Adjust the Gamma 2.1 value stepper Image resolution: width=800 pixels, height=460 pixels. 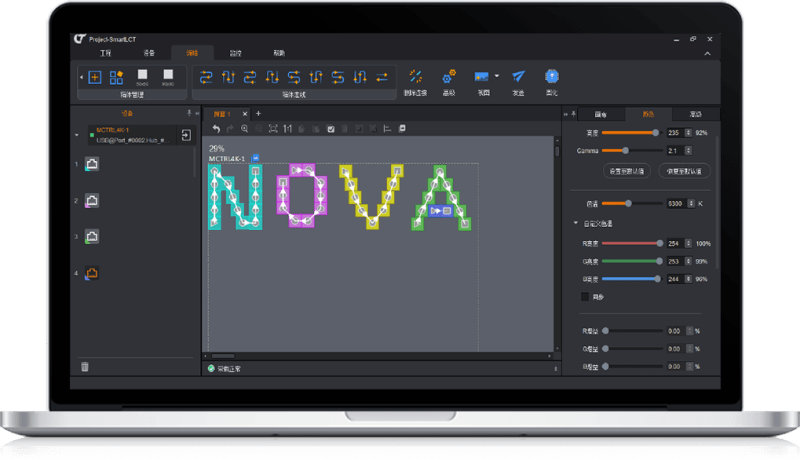[x=688, y=150]
